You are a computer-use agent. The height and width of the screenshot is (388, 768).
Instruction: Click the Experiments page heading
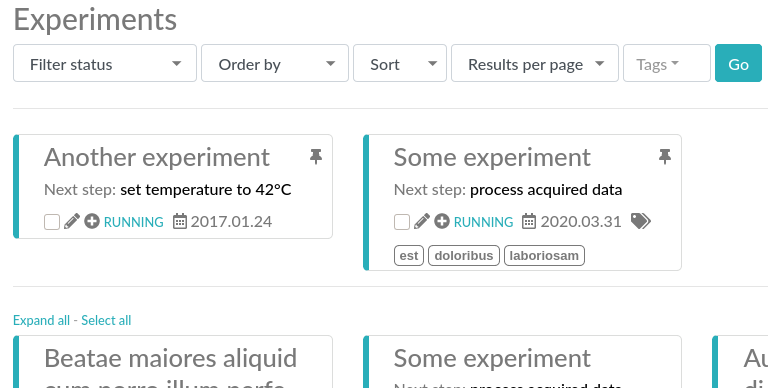coord(95,20)
